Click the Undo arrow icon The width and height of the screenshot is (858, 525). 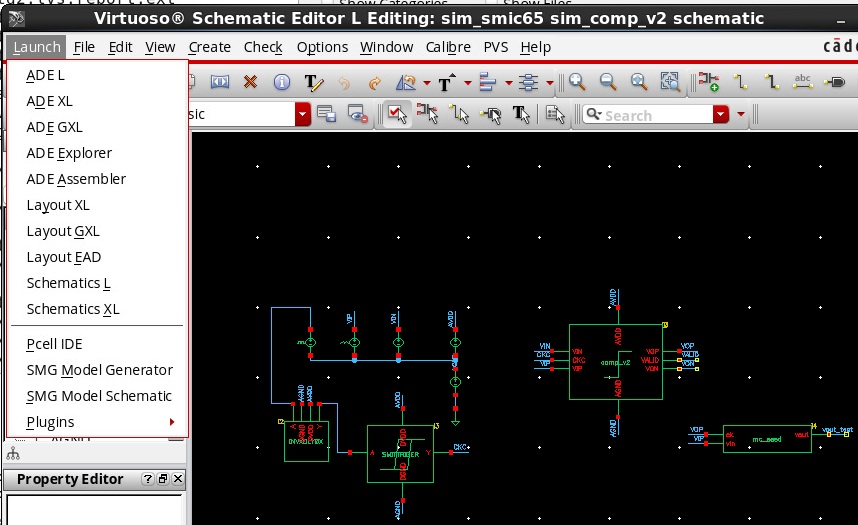[344, 83]
